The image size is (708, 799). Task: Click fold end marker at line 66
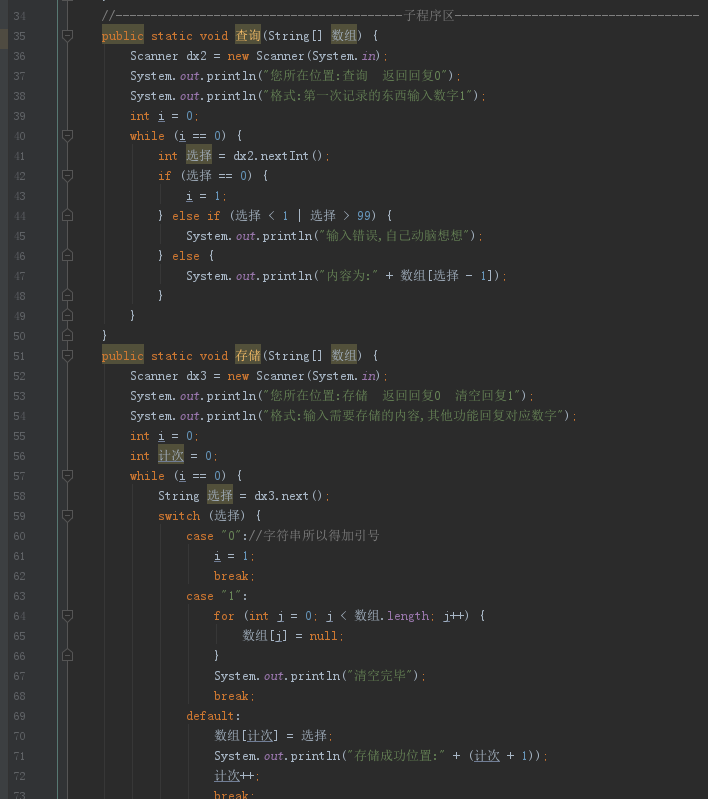coord(67,656)
